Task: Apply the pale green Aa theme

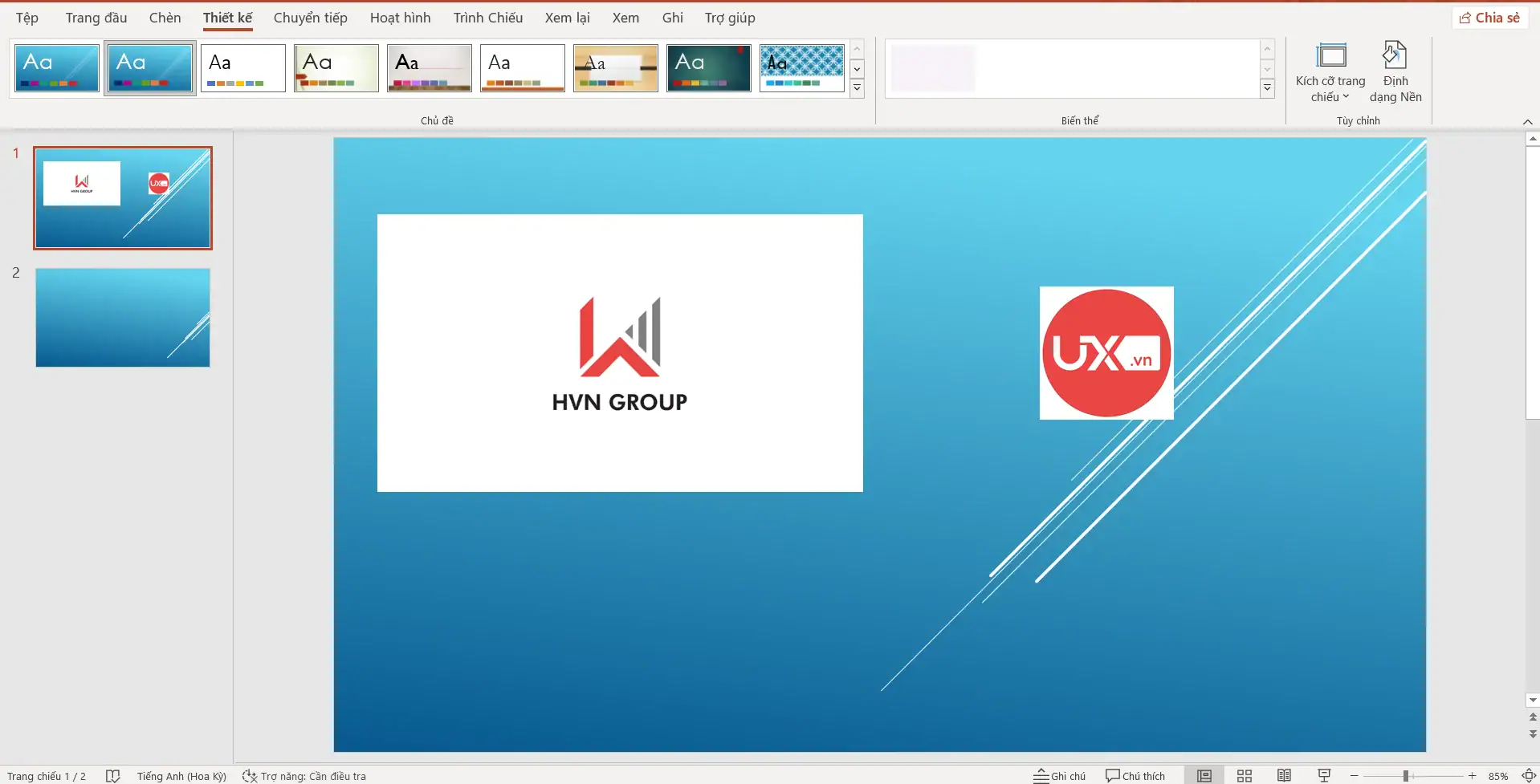Action: pos(336,68)
